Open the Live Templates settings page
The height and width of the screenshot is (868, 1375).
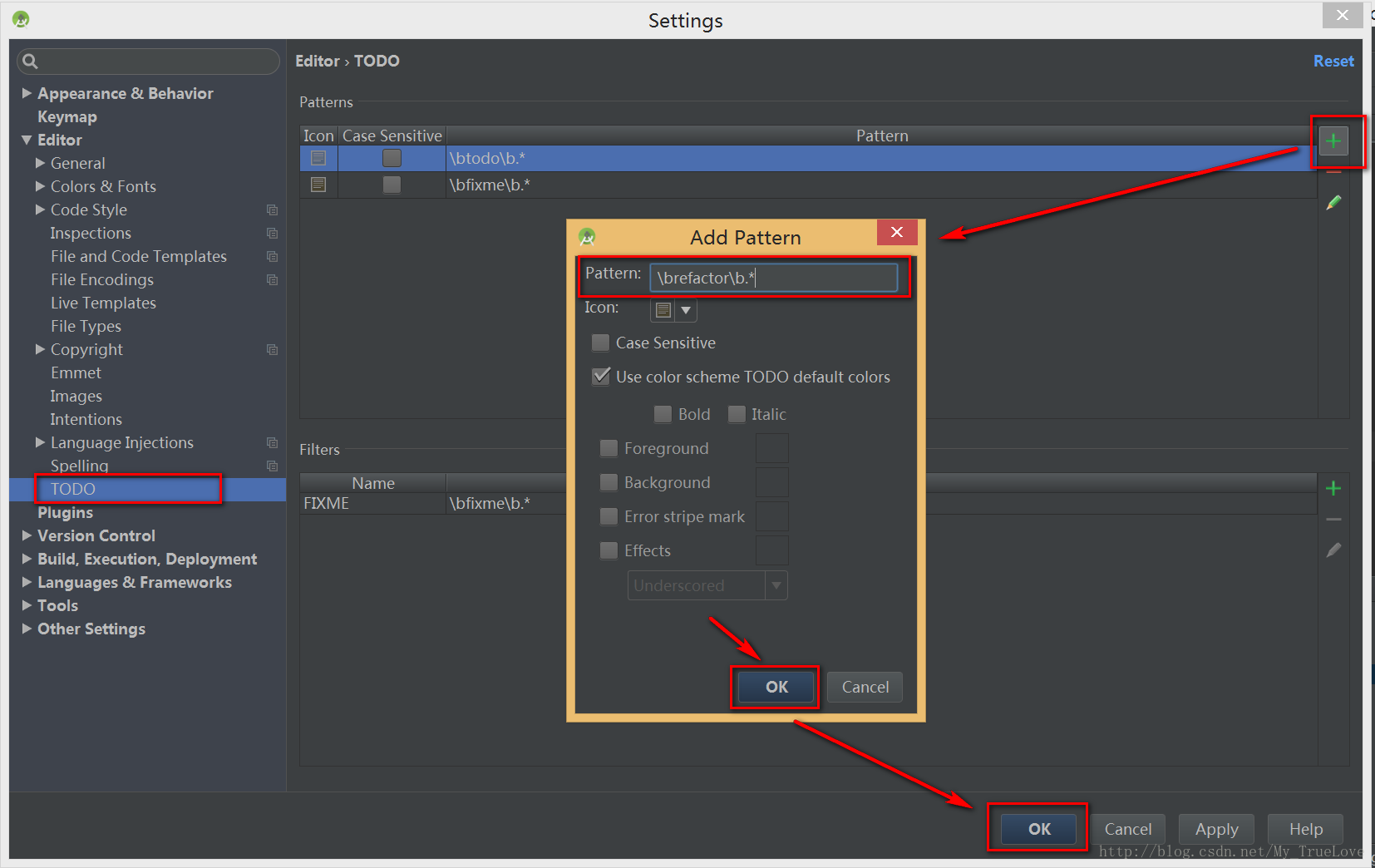click(x=103, y=303)
